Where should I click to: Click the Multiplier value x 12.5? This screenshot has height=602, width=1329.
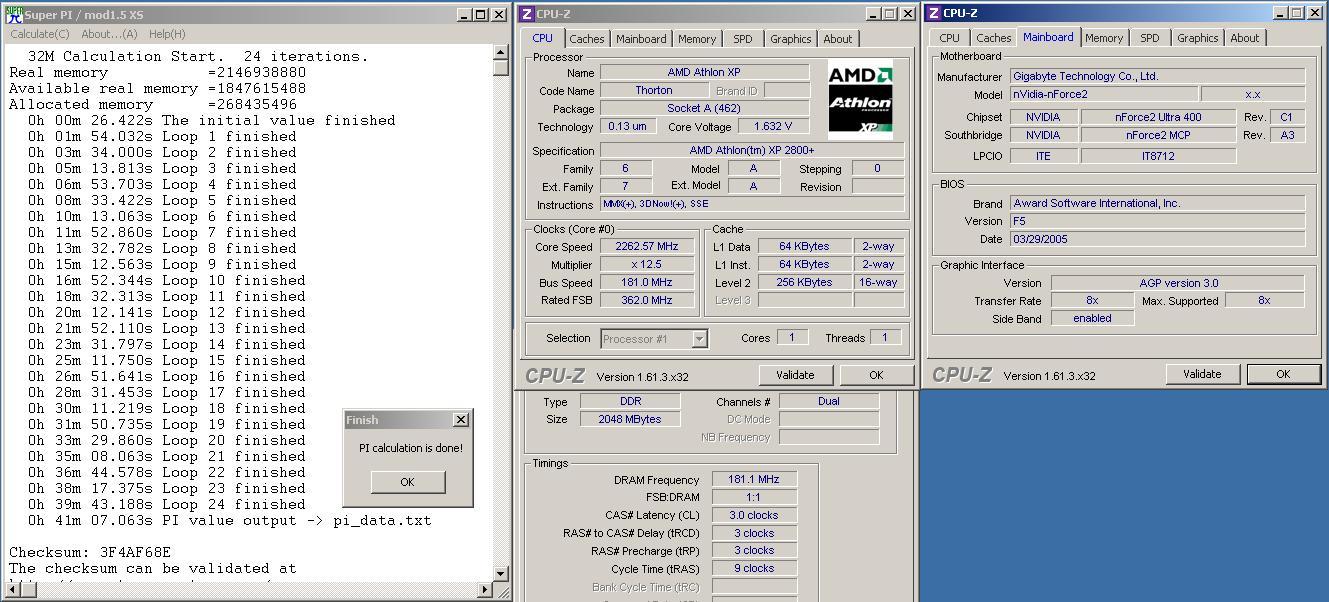click(647, 264)
